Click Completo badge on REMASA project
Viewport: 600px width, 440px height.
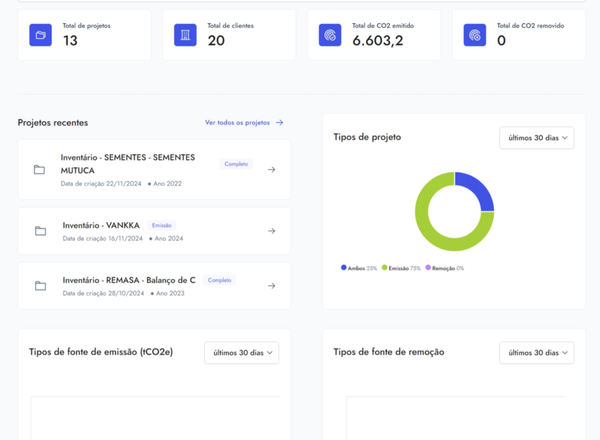point(220,280)
